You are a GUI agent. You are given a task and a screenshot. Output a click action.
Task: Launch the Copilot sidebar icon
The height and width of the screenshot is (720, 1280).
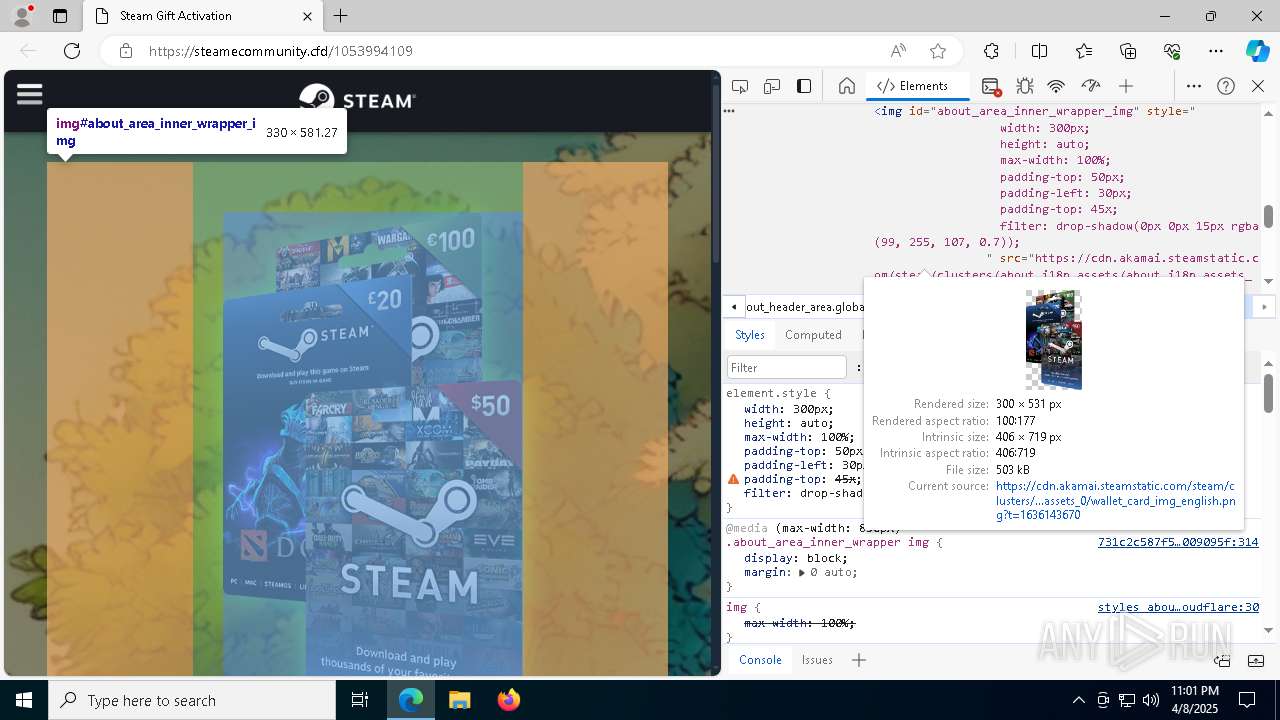(1258, 51)
